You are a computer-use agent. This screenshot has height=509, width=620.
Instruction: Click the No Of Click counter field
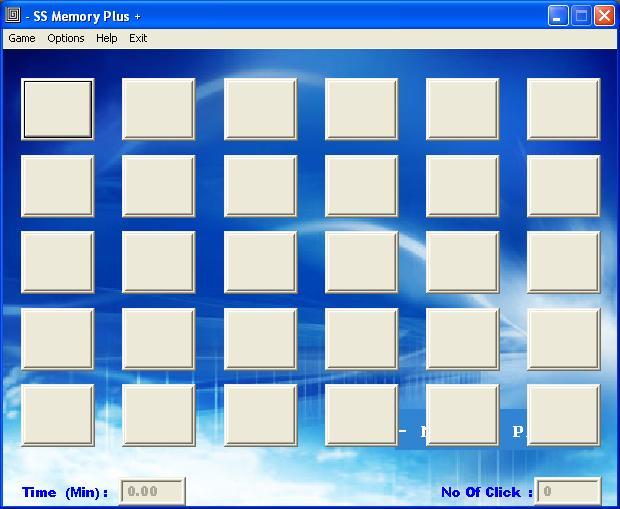(567, 492)
